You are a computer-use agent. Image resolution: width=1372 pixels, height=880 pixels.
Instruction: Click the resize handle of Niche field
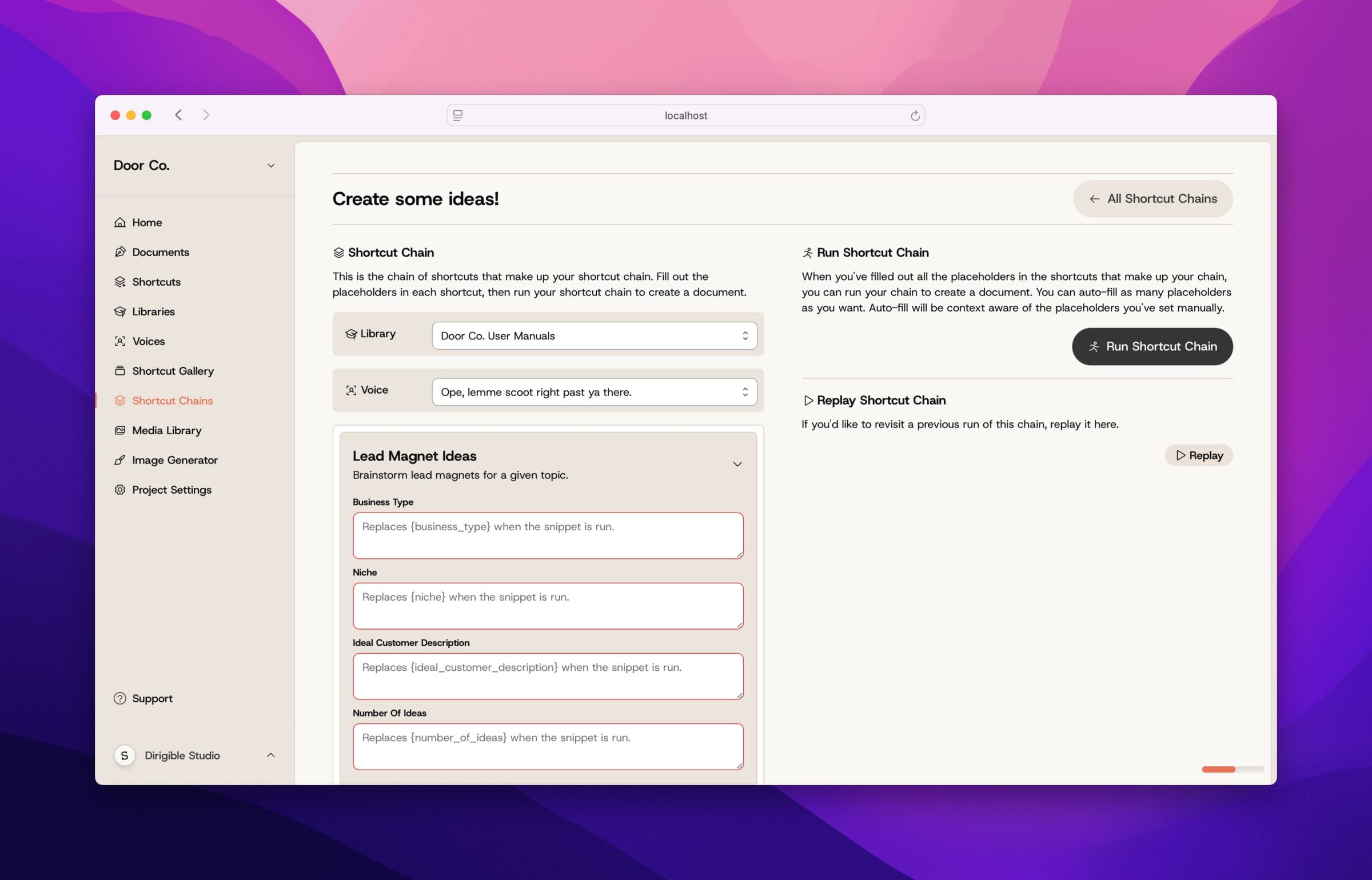(739, 625)
